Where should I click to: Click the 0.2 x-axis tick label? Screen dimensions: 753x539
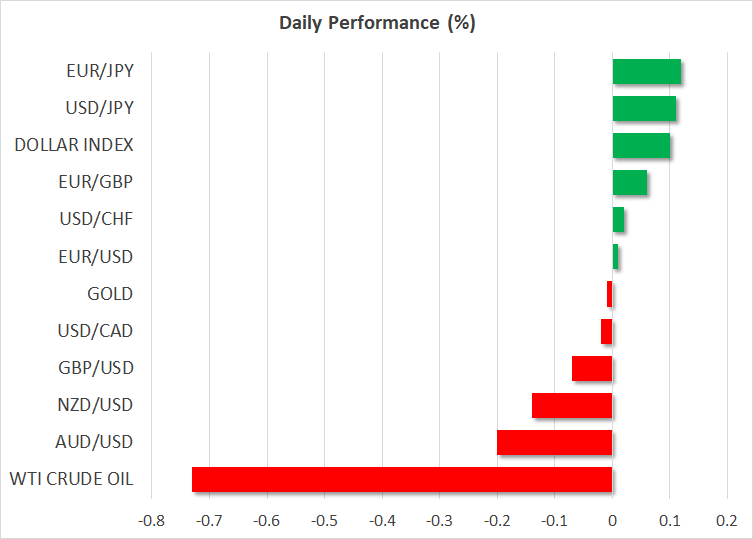pyautogui.click(x=727, y=521)
